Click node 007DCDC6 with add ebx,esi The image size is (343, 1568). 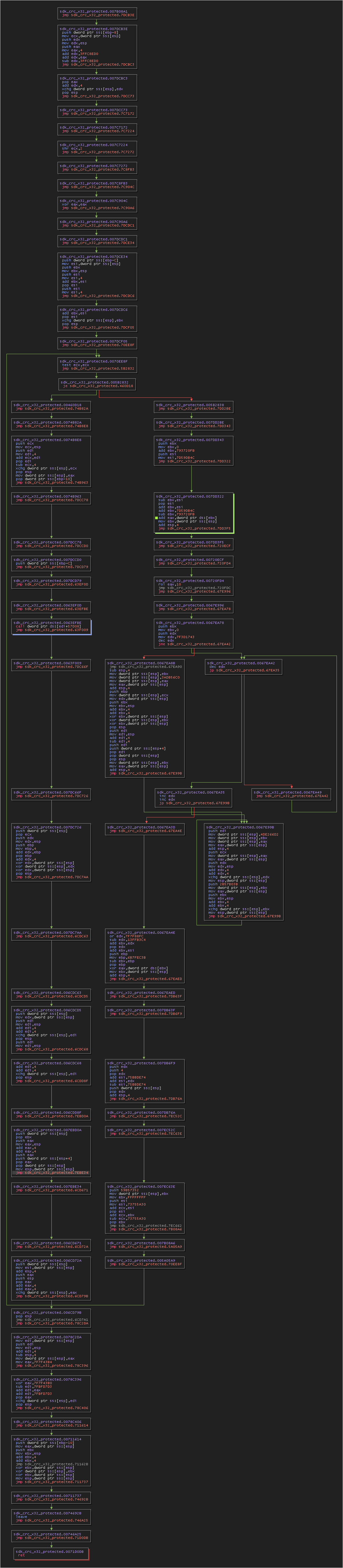tap(98, 318)
